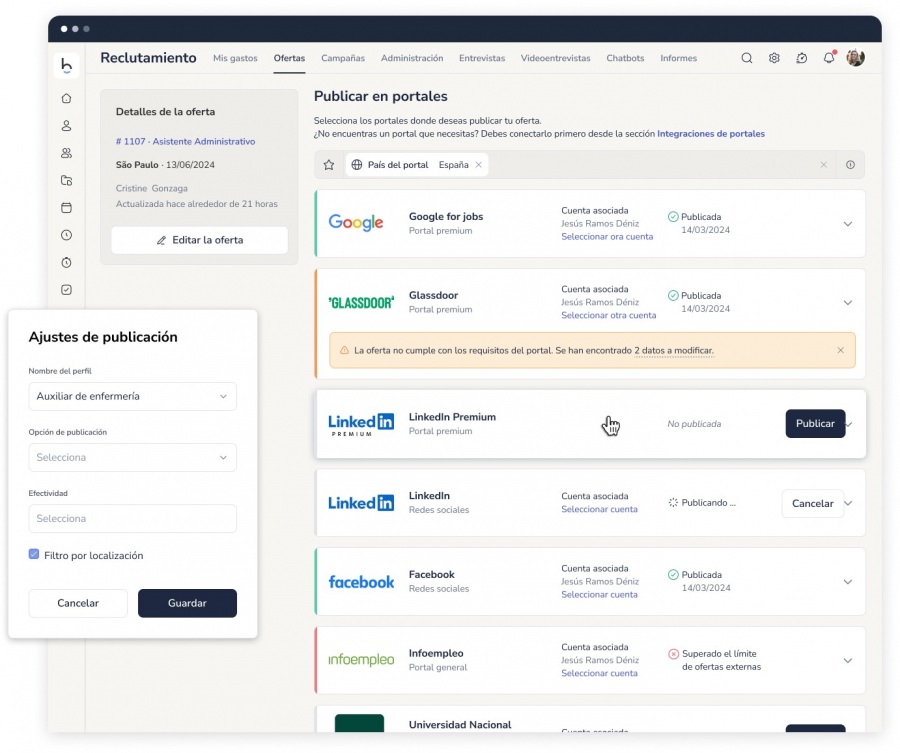Click Superado el límite status text
Viewport: 900px width, 753px height.
coord(721,660)
